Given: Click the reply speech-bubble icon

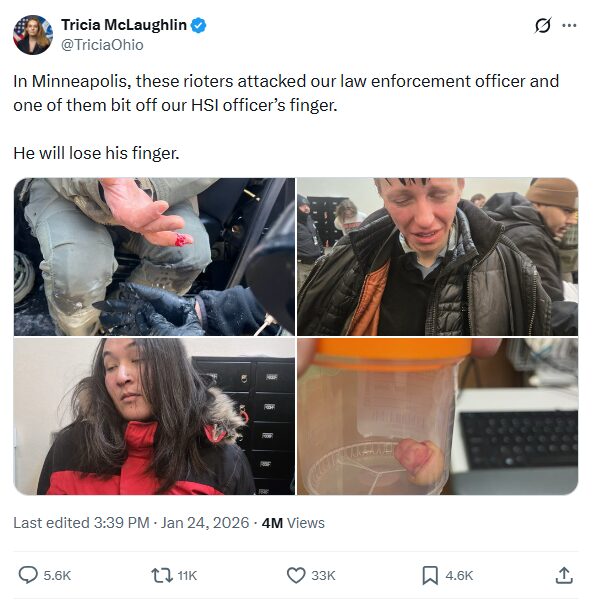Looking at the screenshot, I should [x=28, y=575].
